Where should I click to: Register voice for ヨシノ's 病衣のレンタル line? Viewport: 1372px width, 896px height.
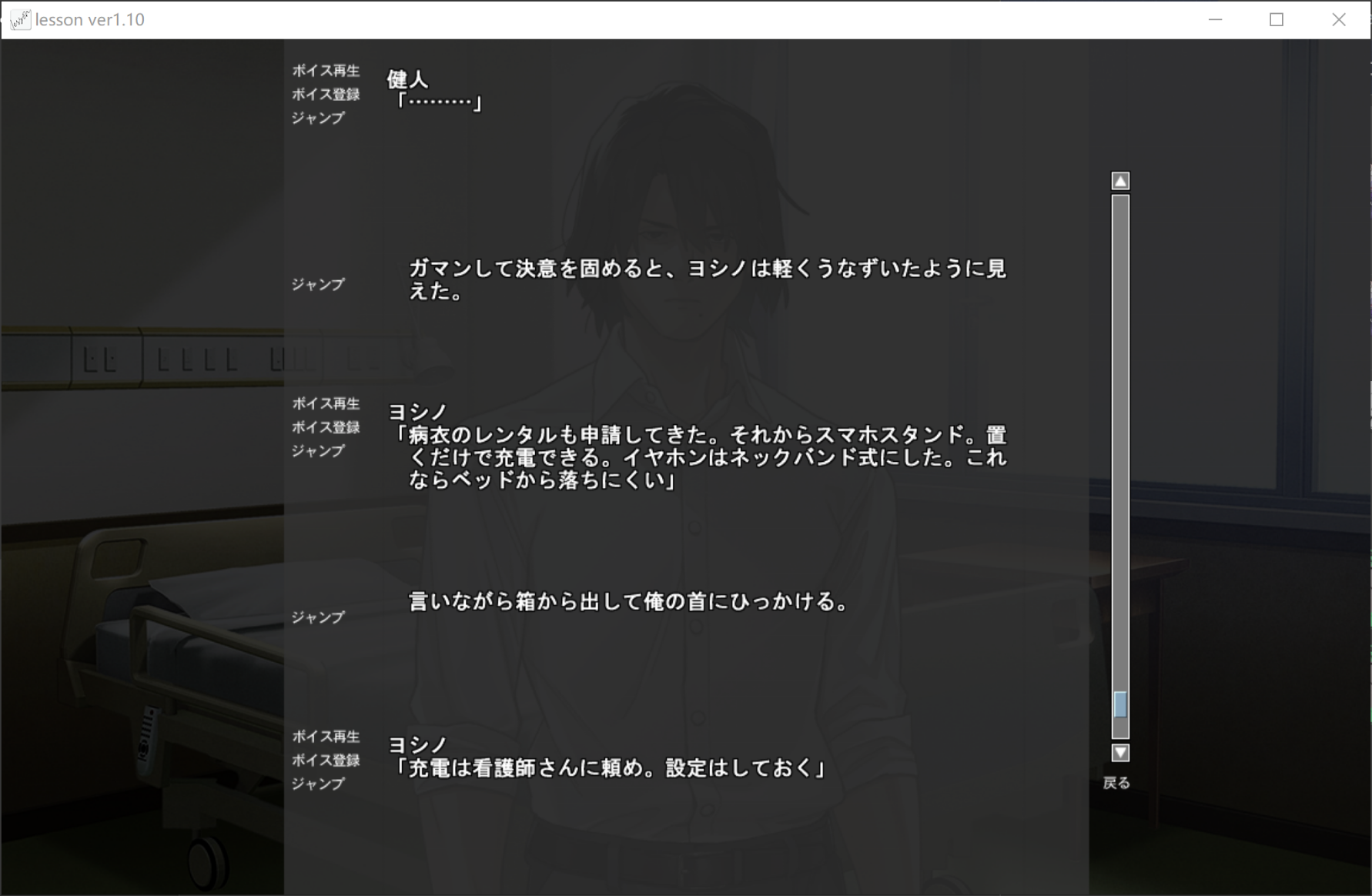[x=326, y=427]
